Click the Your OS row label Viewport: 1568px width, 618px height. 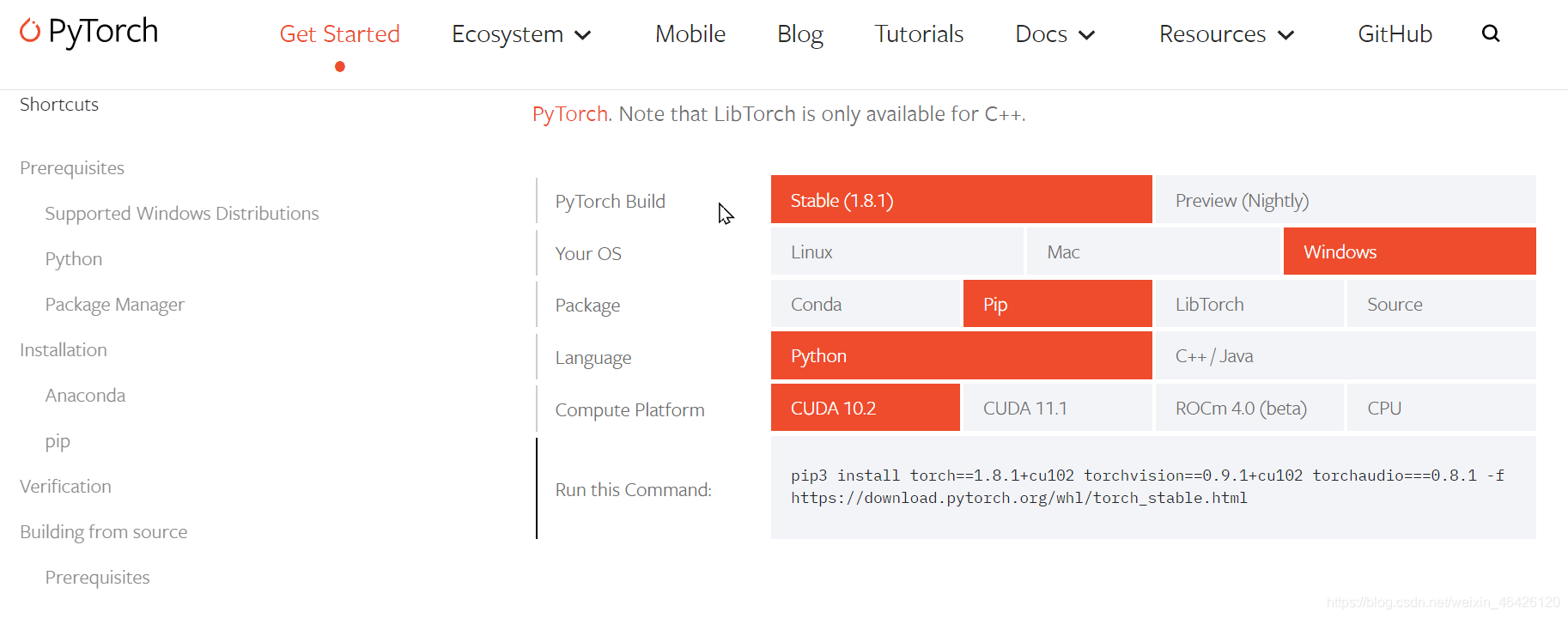click(x=588, y=253)
